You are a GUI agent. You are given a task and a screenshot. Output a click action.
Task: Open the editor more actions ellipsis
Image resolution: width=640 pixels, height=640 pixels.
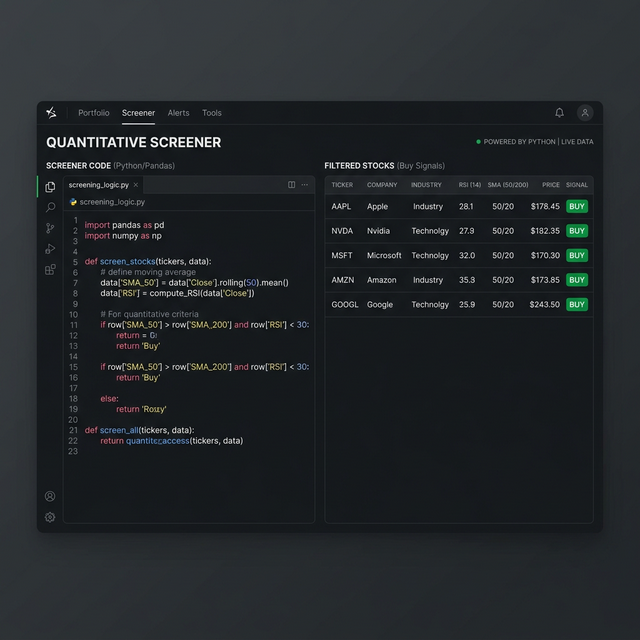click(304, 185)
